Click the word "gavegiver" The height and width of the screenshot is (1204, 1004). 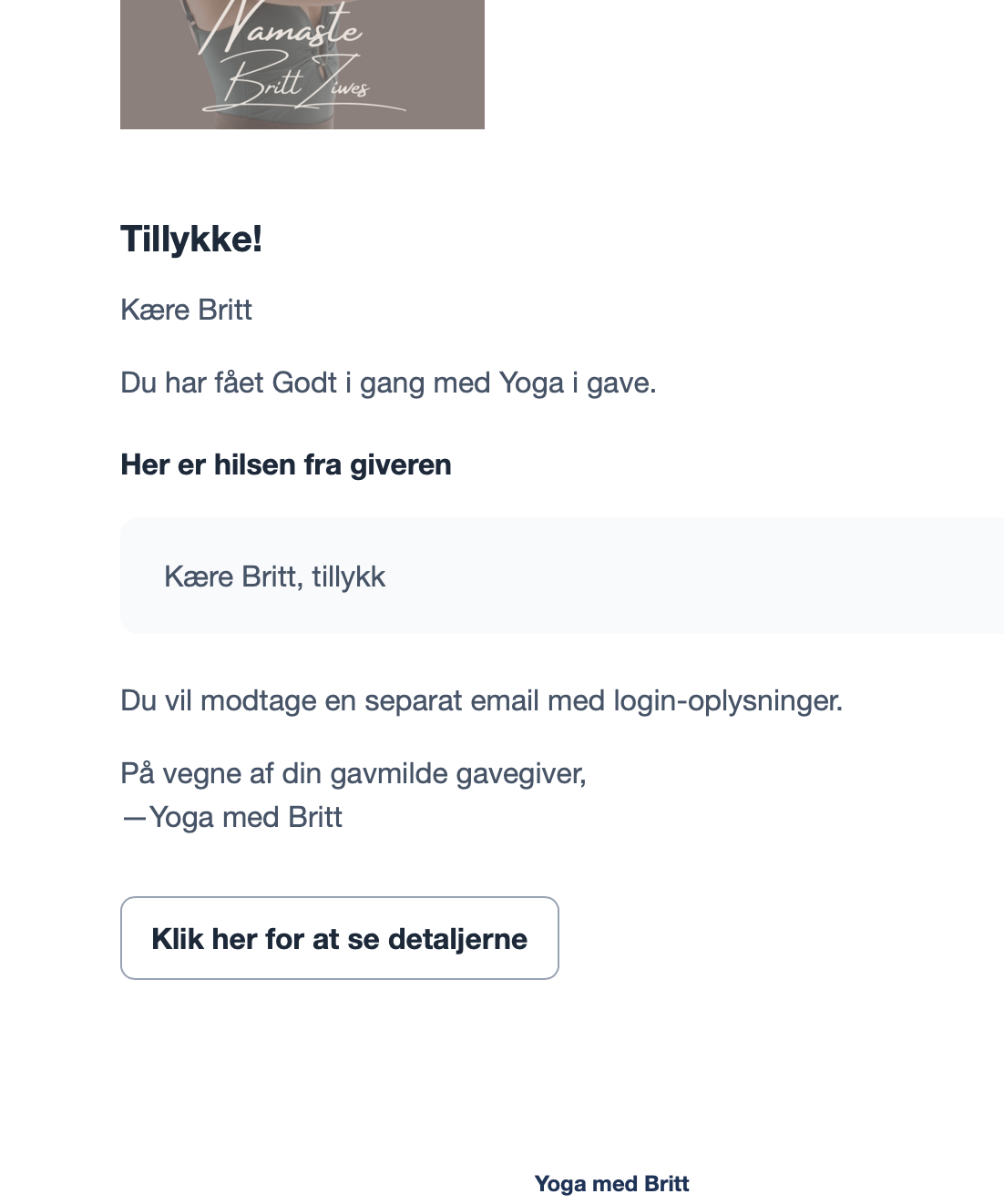[519, 773]
